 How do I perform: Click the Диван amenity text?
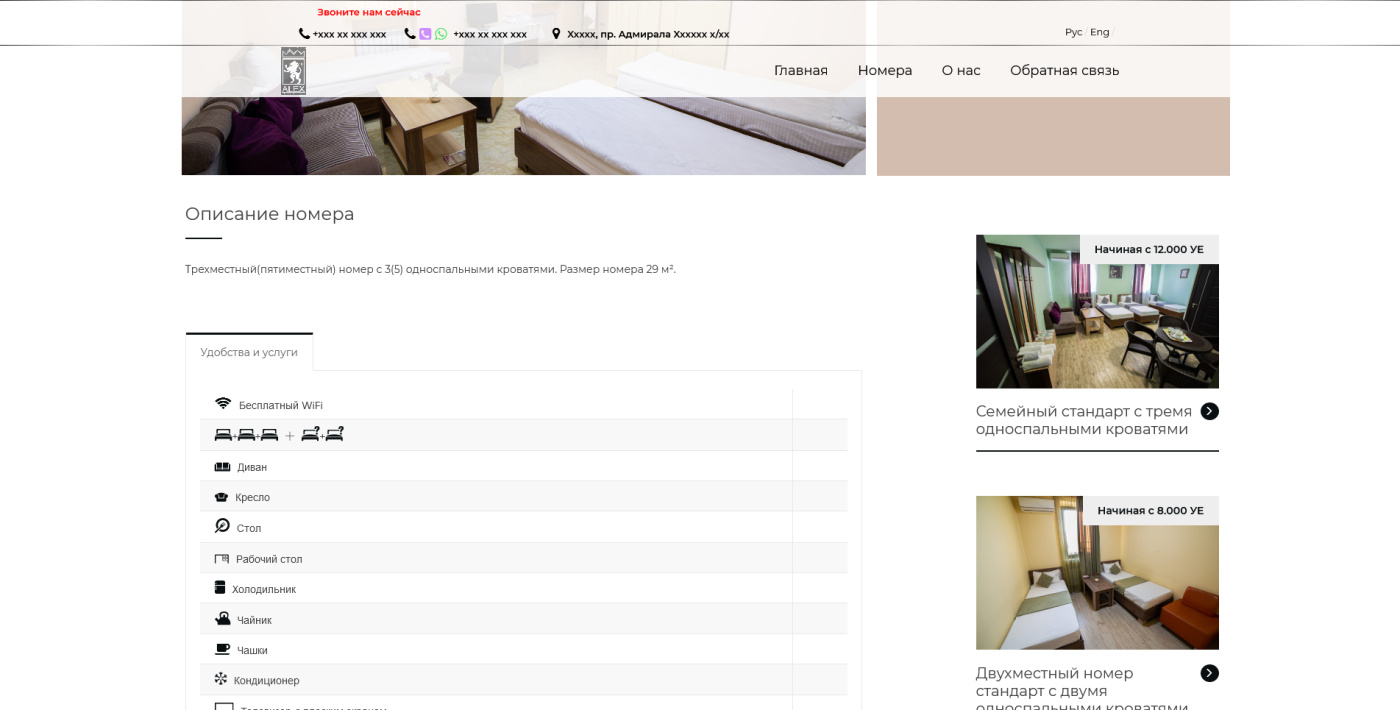[x=252, y=467]
